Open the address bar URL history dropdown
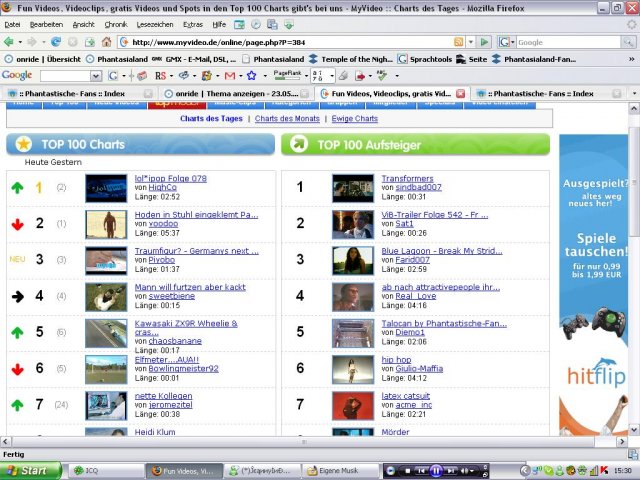This screenshot has width=640, height=480. [471, 42]
